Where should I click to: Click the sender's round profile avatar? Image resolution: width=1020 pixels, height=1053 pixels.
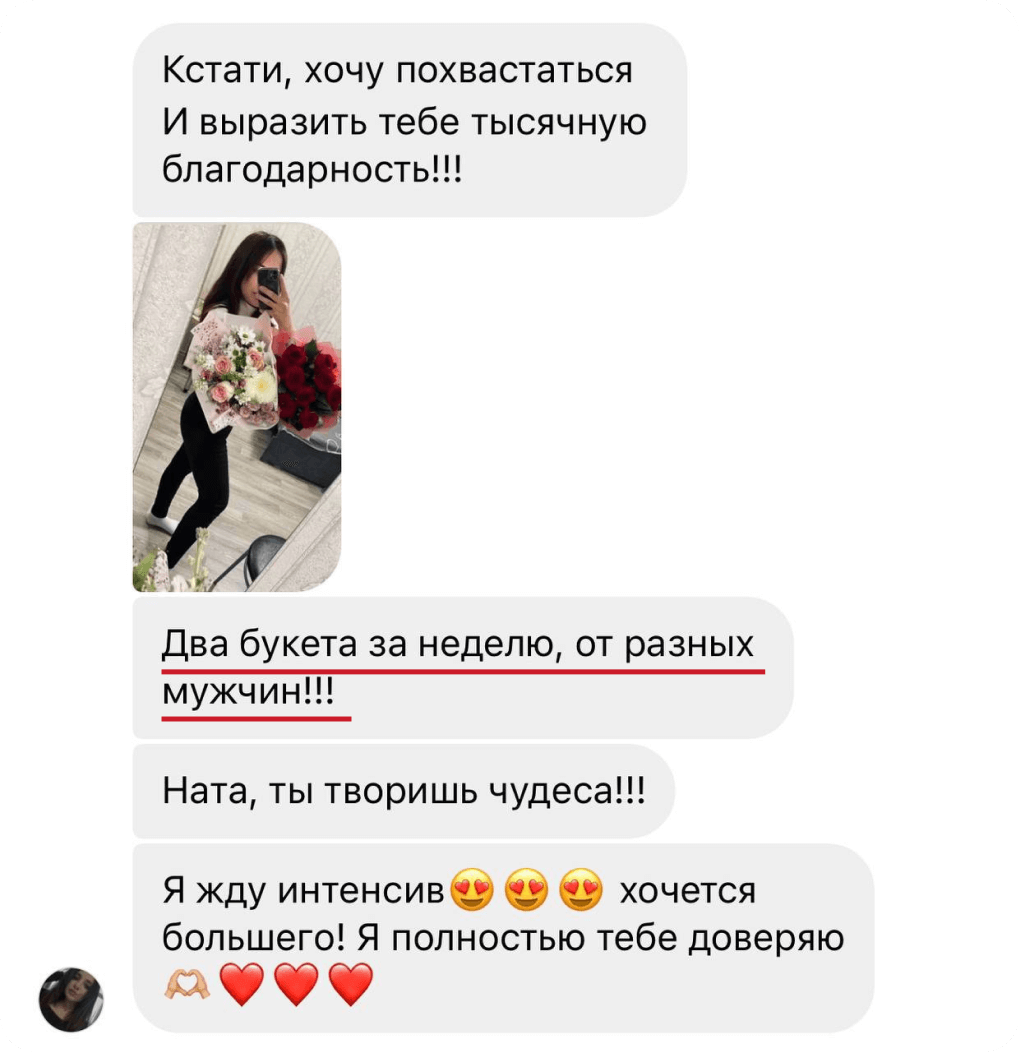pyautogui.click(x=71, y=999)
